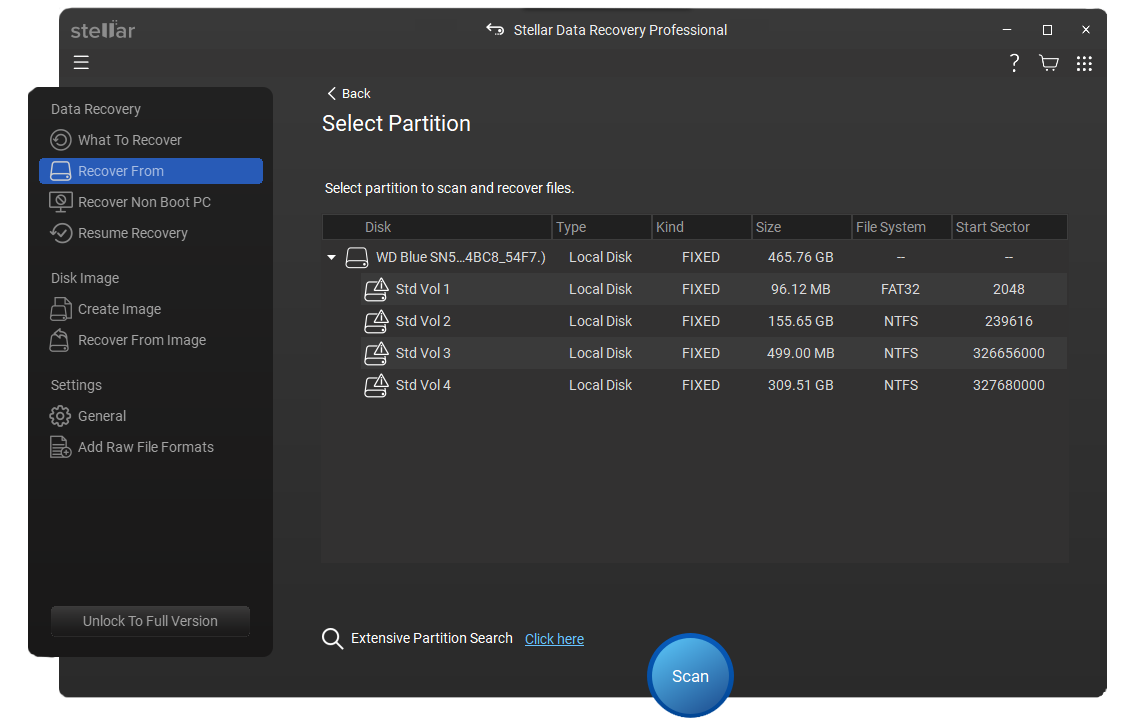Image resolution: width=1140 pixels, height=724 pixels.
Task: Click the shopping cart buy icon
Action: [1048, 63]
